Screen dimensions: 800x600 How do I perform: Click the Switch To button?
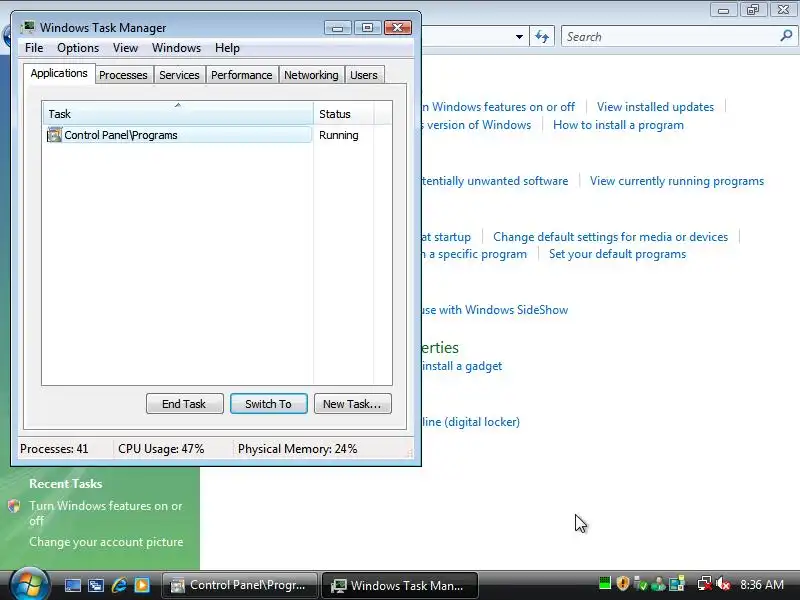(x=268, y=404)
